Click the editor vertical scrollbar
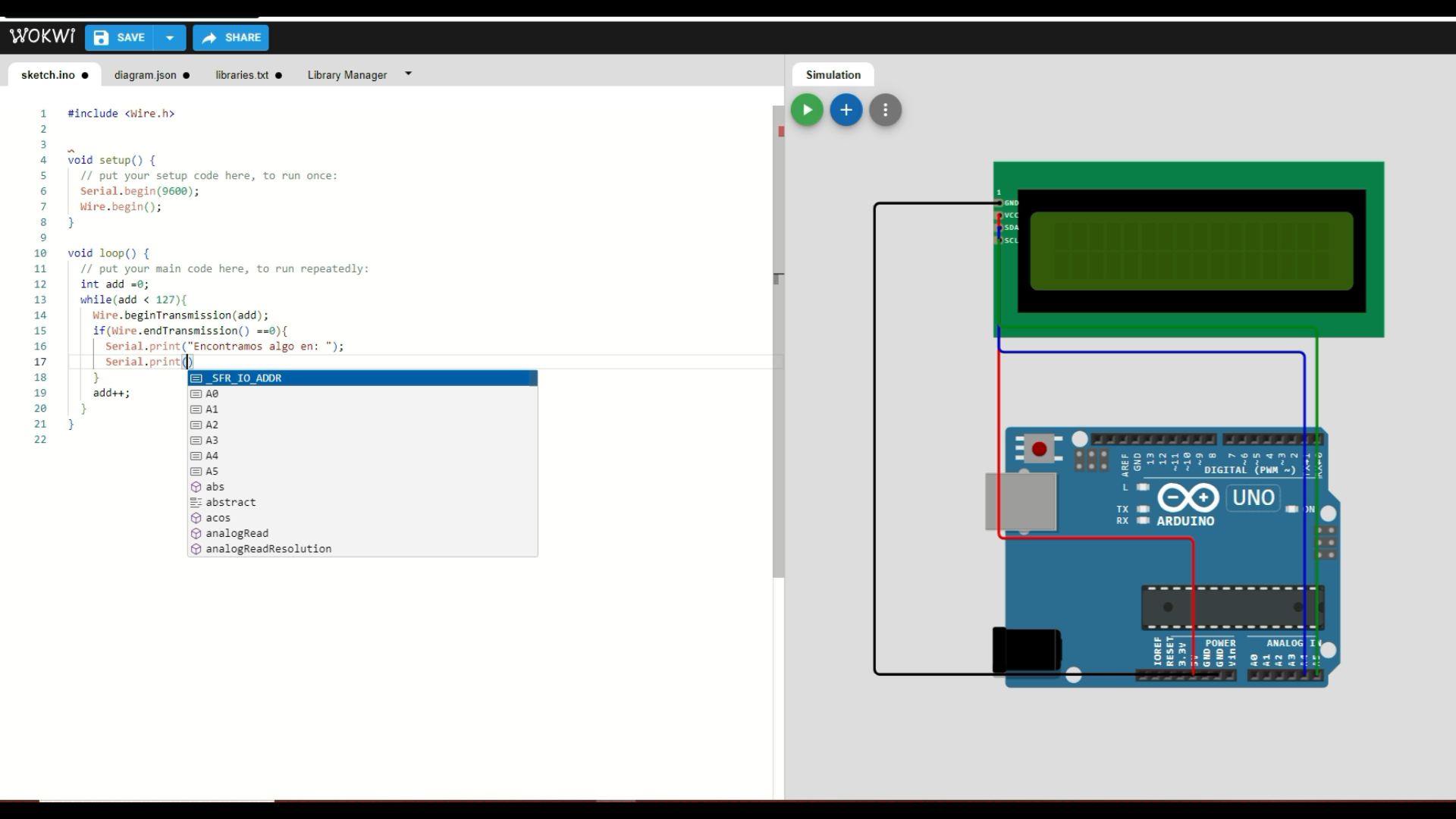 pos(778,341)
